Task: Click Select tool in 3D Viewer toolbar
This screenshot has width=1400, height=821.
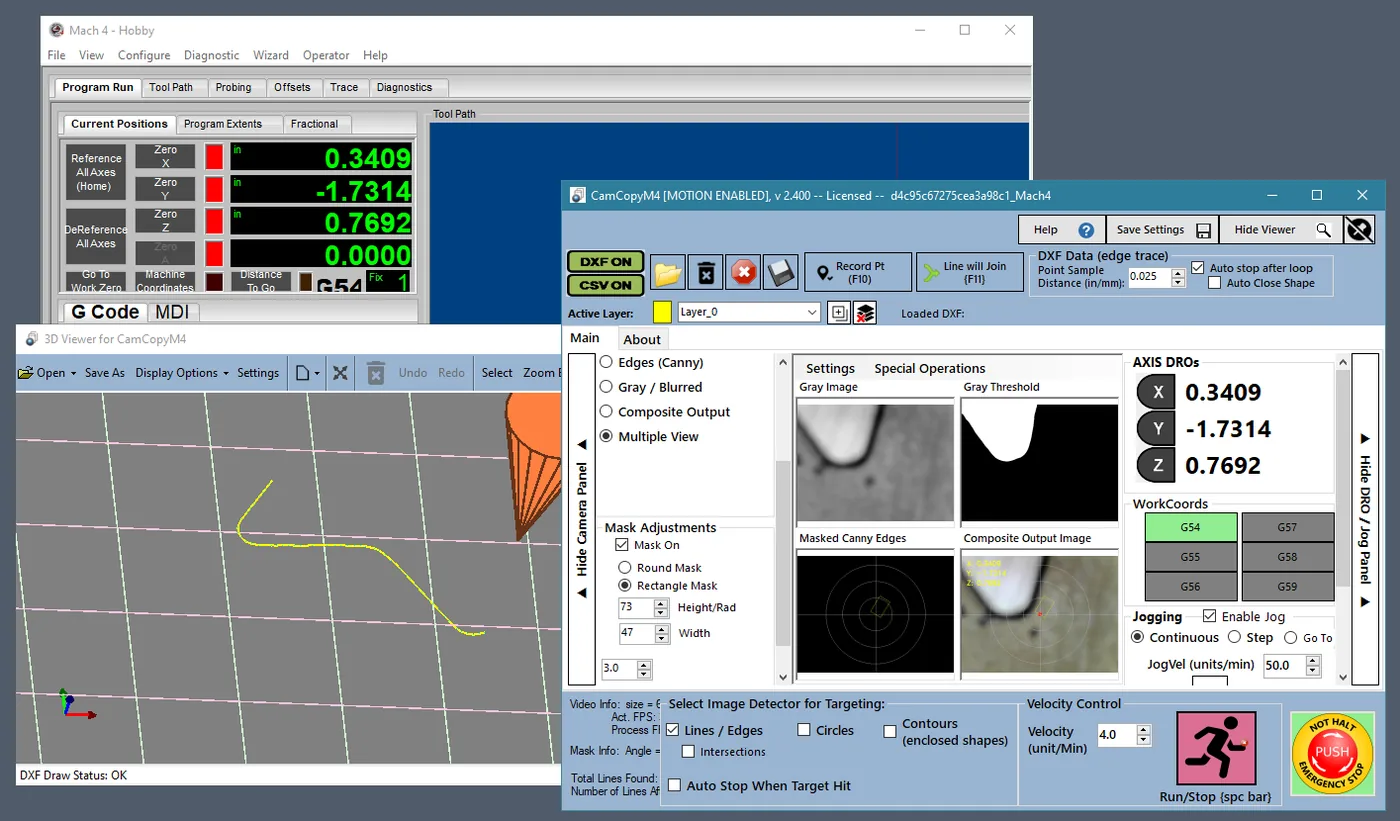Action: (497, 373)
